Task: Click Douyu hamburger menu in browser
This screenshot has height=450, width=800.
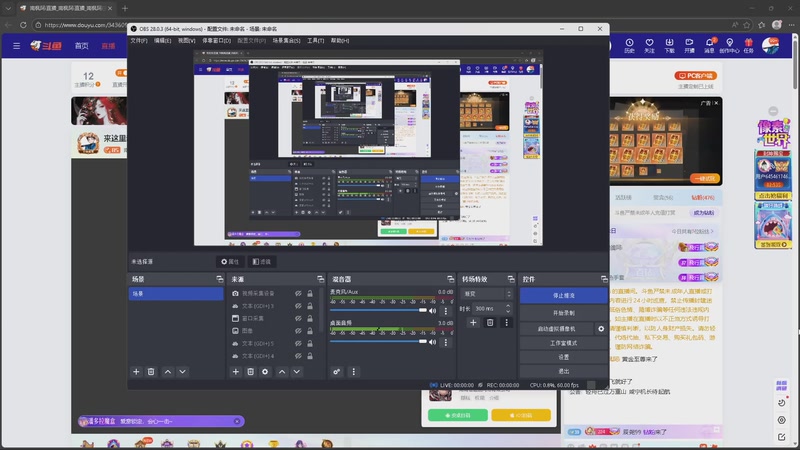Action: [x=16, y=46]
